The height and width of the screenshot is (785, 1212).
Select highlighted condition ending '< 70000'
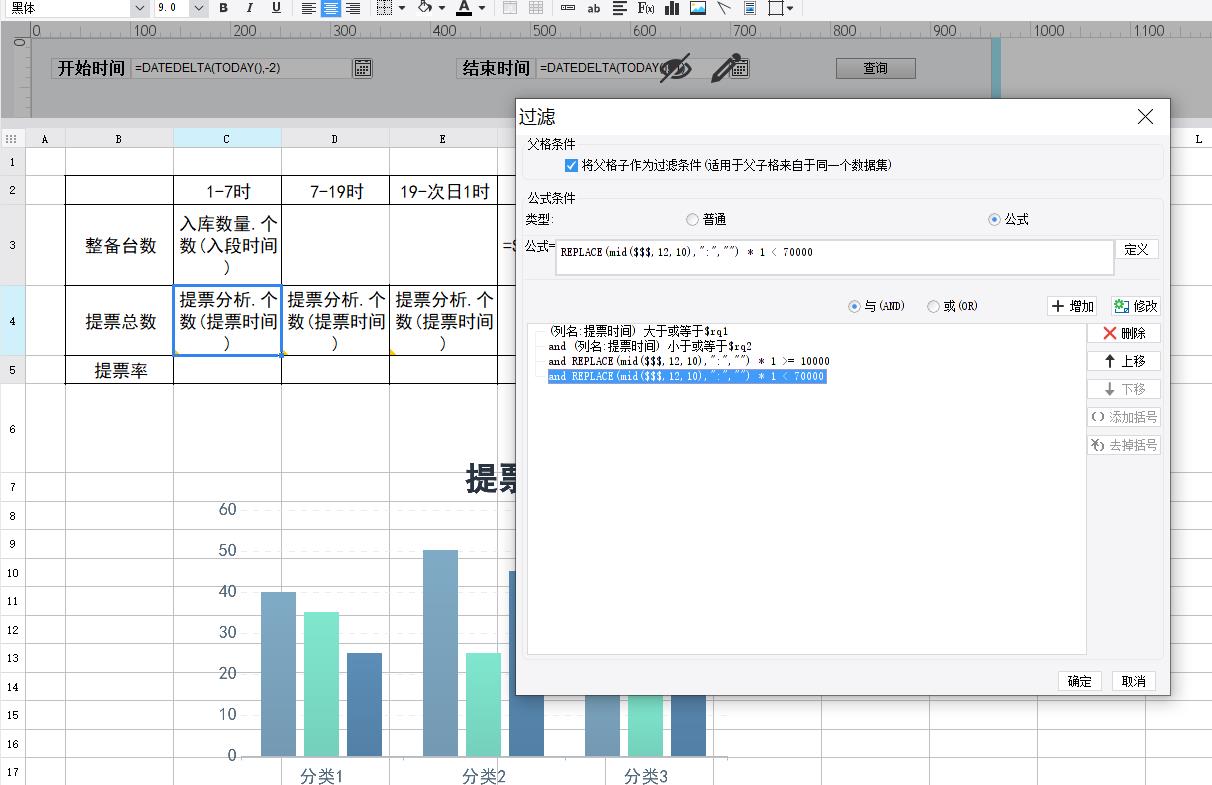click(x=687, y=376)
